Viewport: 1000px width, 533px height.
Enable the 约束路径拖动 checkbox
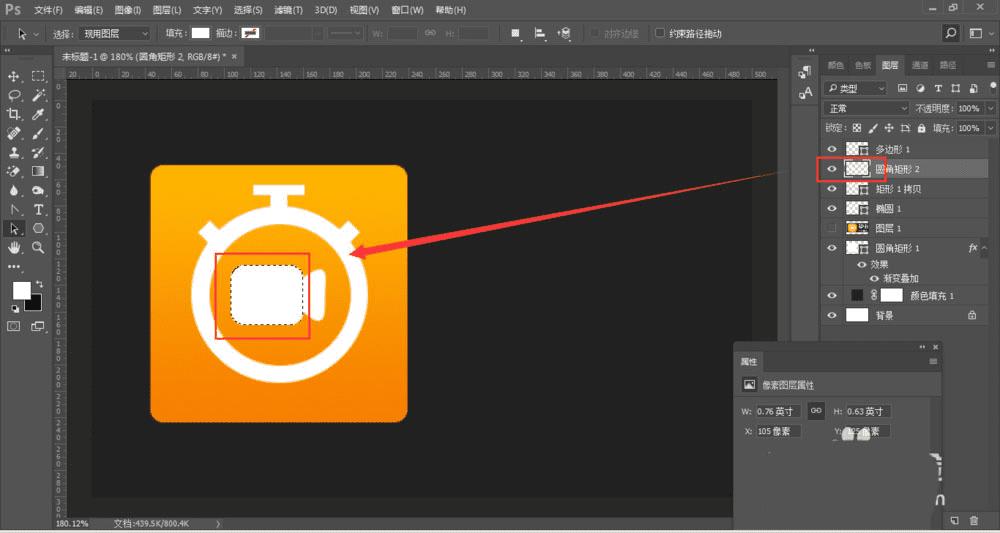660,33
